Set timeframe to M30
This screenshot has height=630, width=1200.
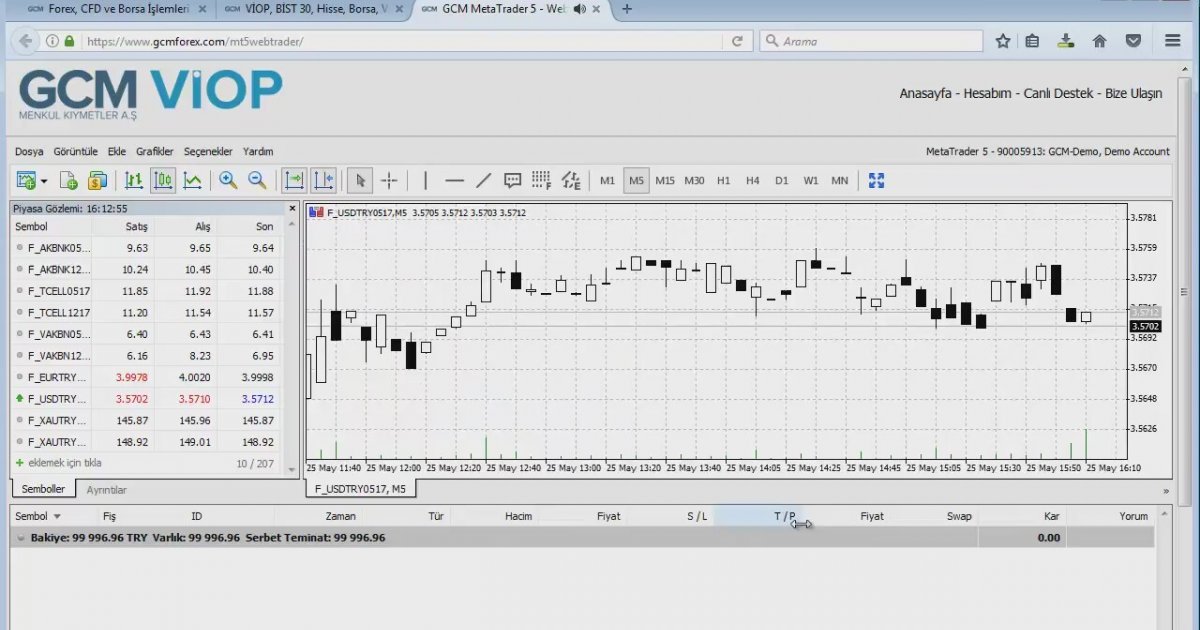point(694,181)
